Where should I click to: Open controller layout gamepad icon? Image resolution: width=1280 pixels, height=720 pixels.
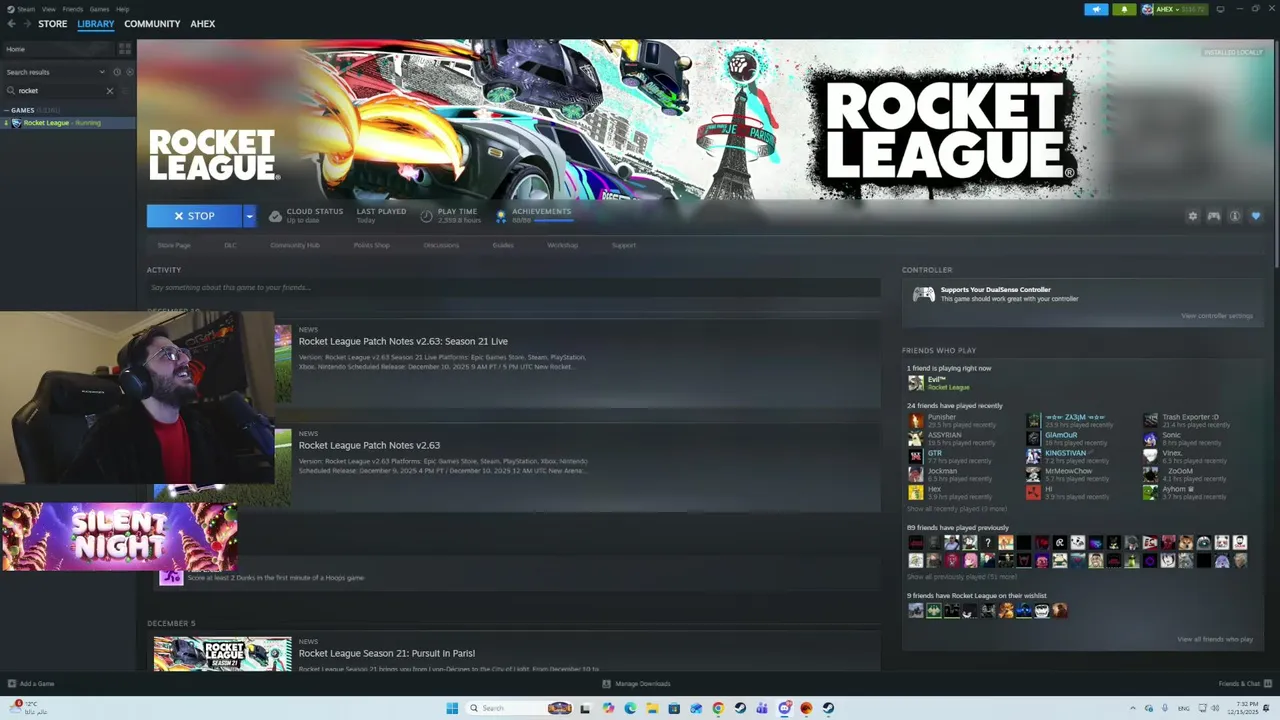click(x=1214, y=216)
